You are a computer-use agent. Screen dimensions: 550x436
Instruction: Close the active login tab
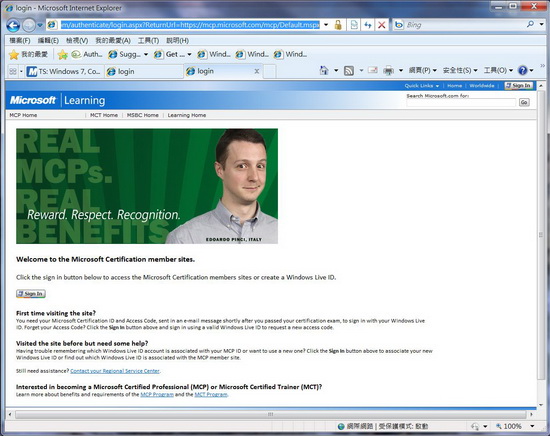click(257, 71)
